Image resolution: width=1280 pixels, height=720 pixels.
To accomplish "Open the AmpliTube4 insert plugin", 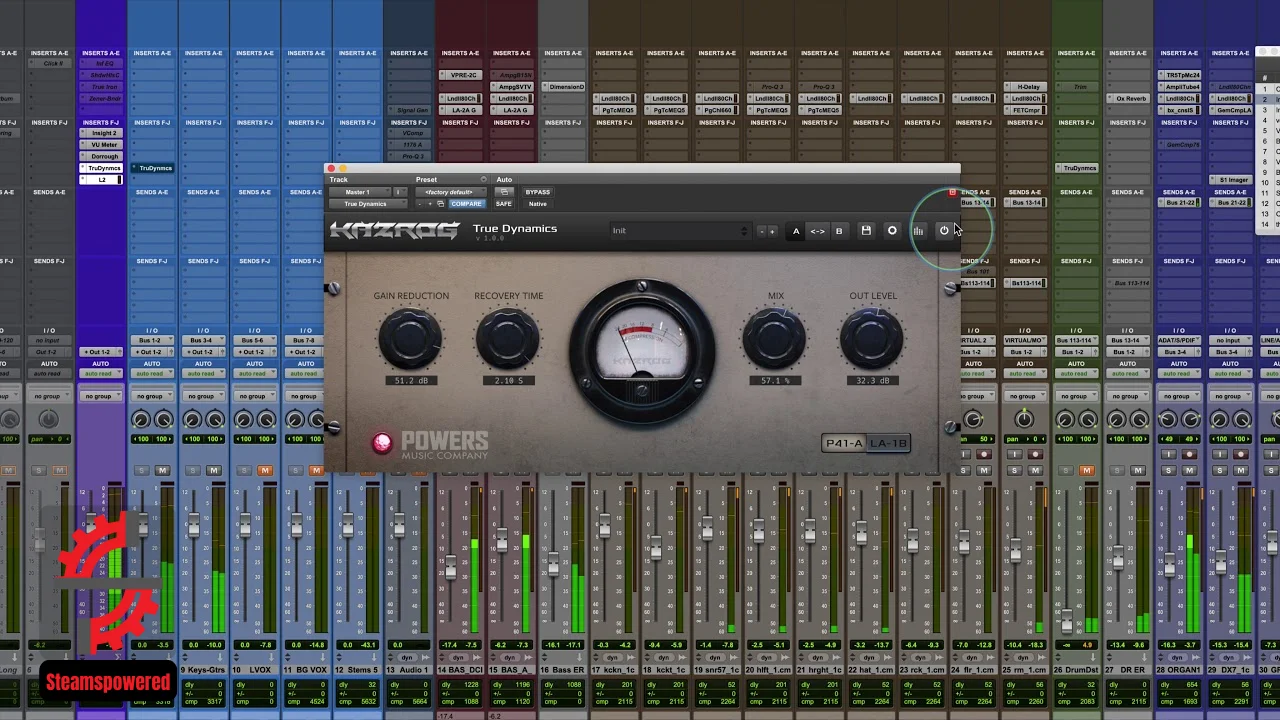I will click(x=1179, y=87).
